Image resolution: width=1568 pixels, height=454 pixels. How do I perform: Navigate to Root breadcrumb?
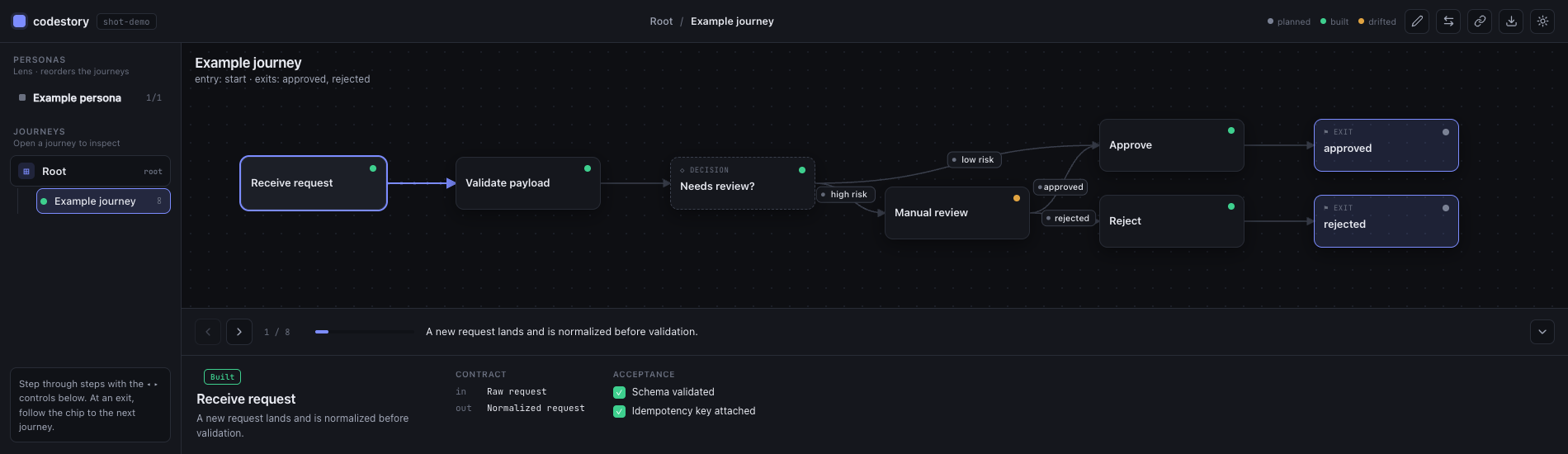click(661, 21)
